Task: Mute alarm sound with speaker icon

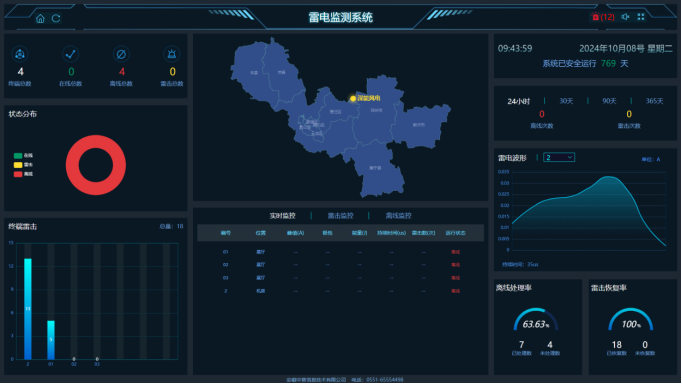Action: pyautogui.click(x=625, y=17)
